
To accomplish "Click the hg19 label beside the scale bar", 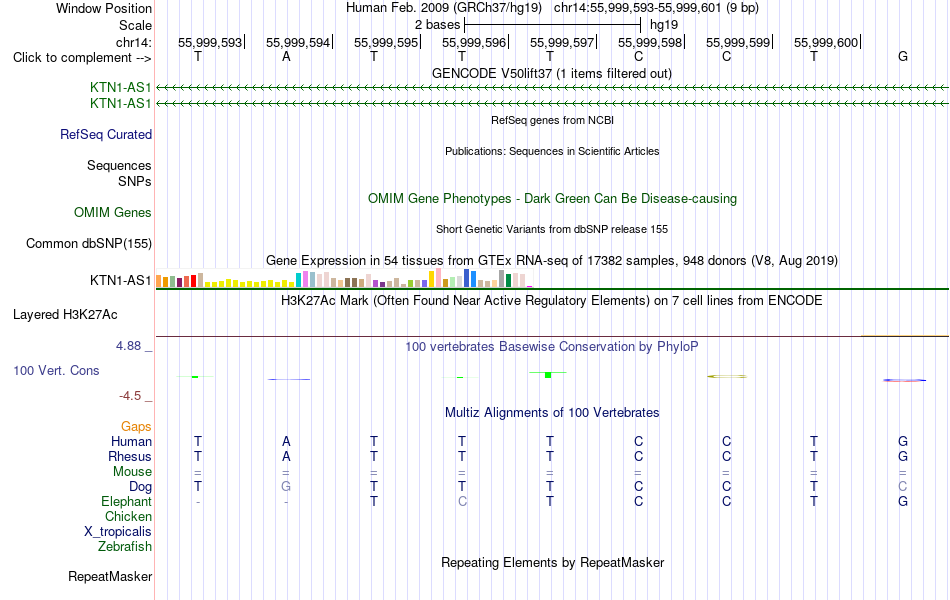I will 663,25.
